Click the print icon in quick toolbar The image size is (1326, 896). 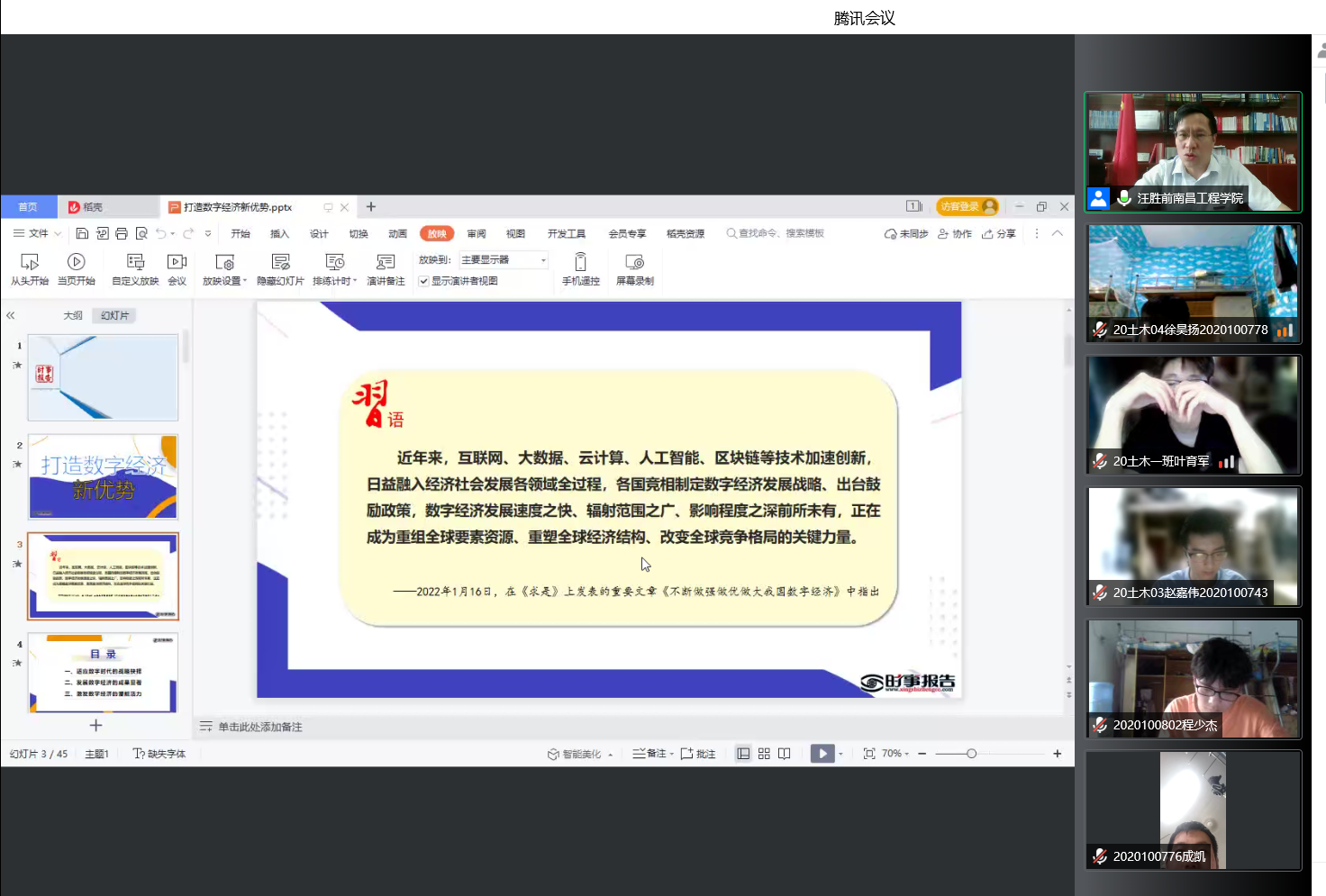122,233
